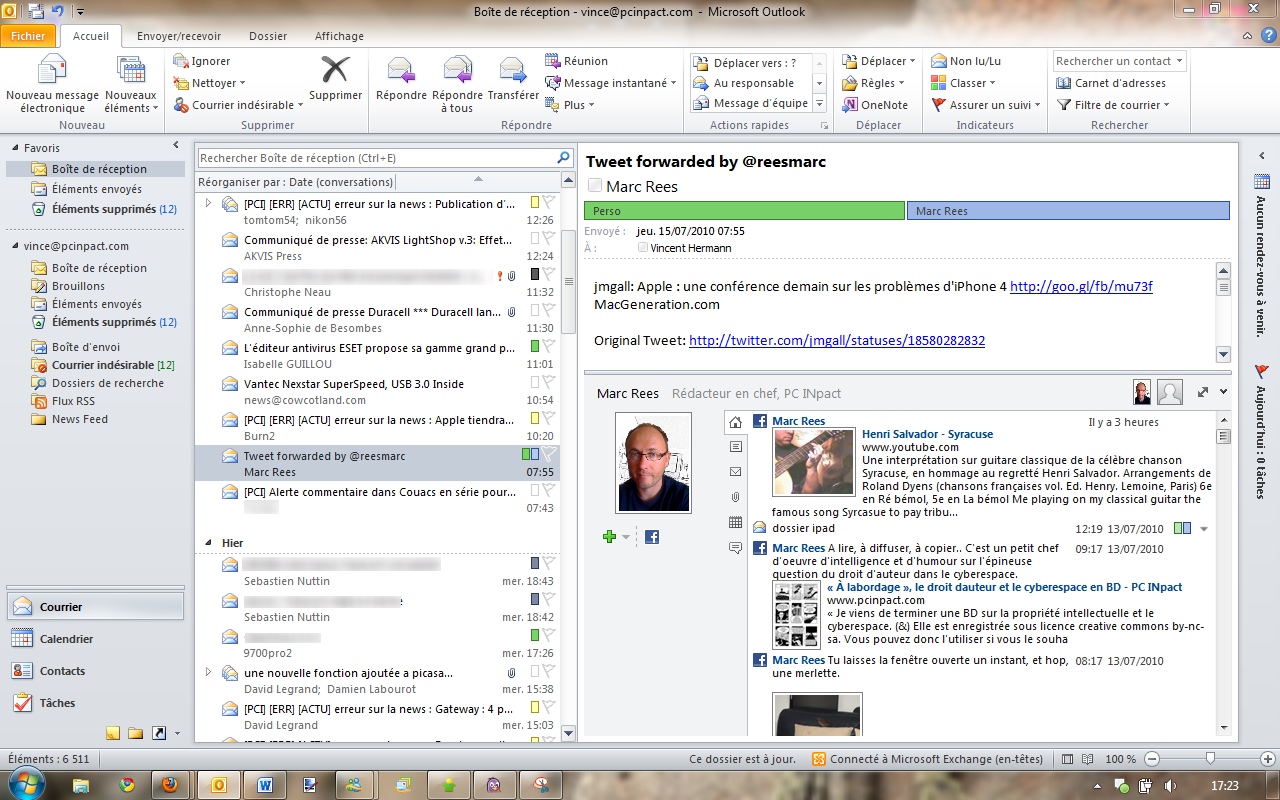Open Brouillons folder

click(78, 286)
